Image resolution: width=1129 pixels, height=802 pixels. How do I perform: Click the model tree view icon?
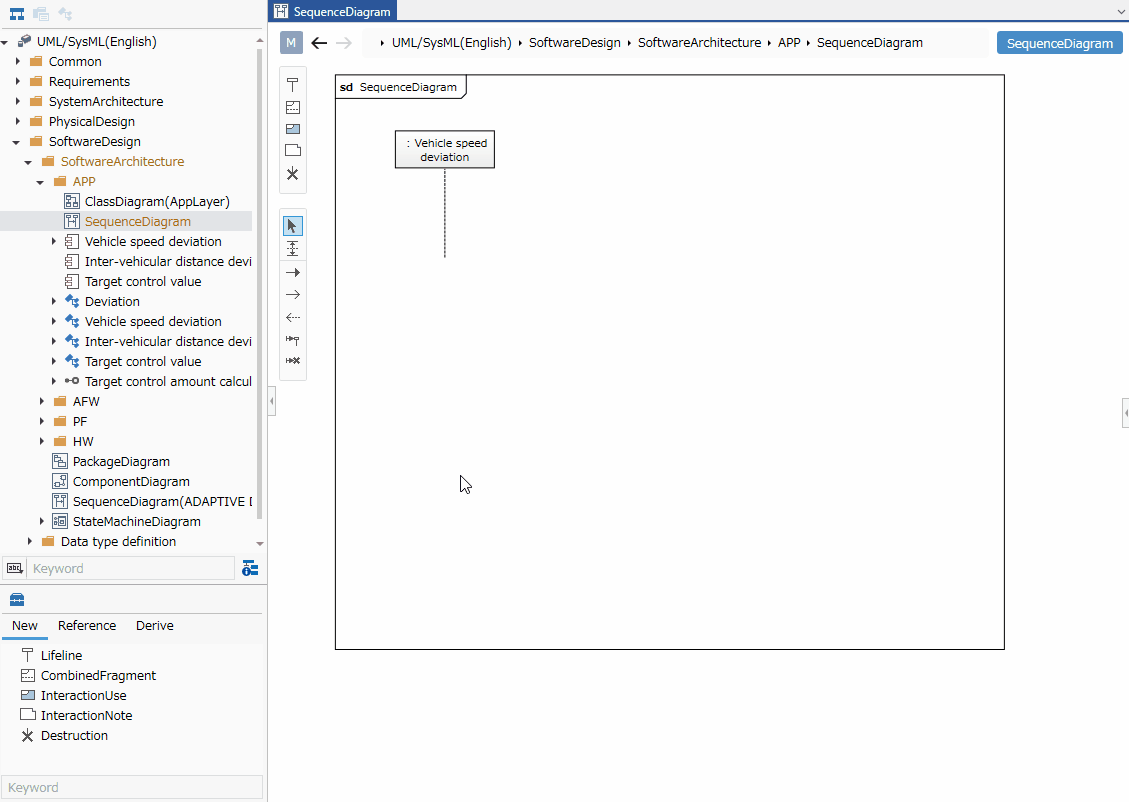click(17, 14)
